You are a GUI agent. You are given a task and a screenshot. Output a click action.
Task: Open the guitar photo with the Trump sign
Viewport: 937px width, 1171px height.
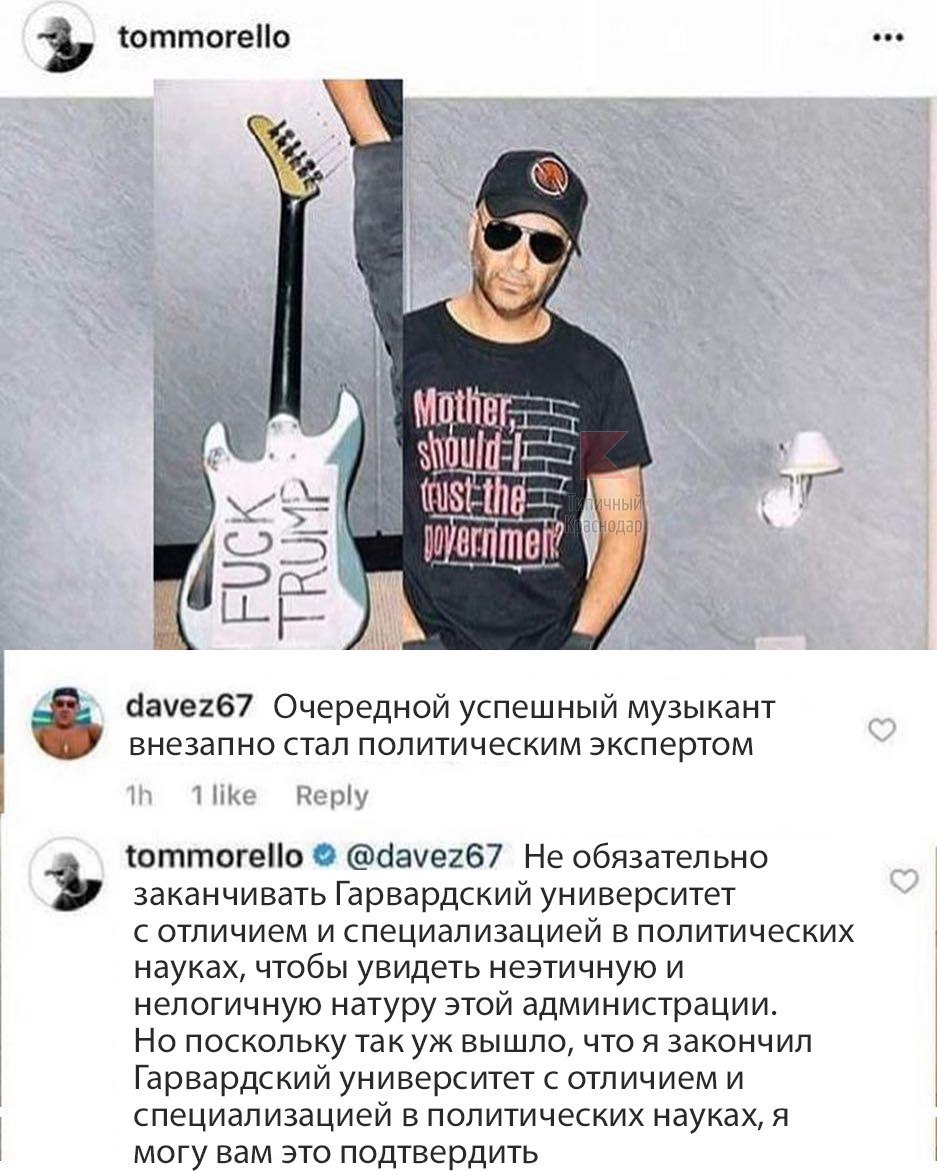tap(278, 364)
